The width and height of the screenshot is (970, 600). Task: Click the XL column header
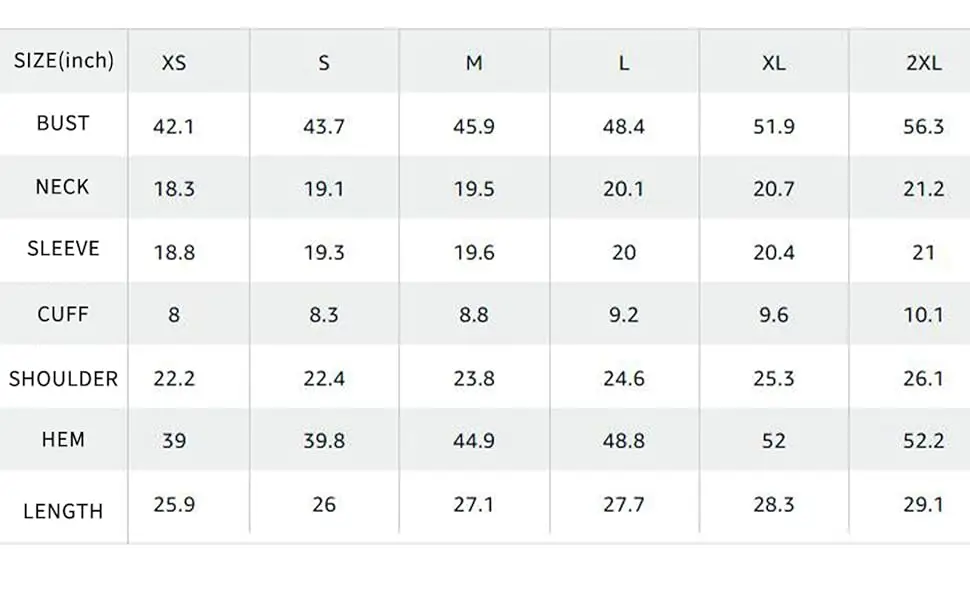(774, 63)
